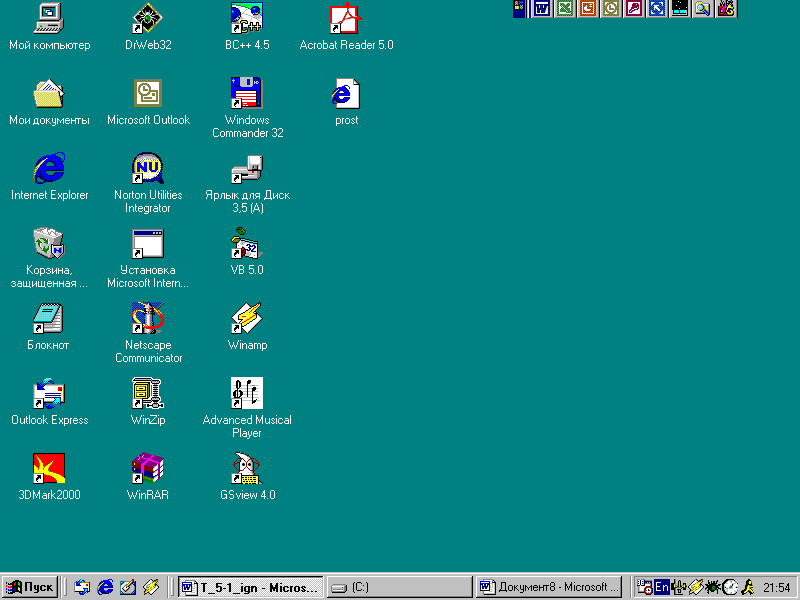
Task: Click the colorful DG icon in Office shortcut bar
Action: click(726, 9)
